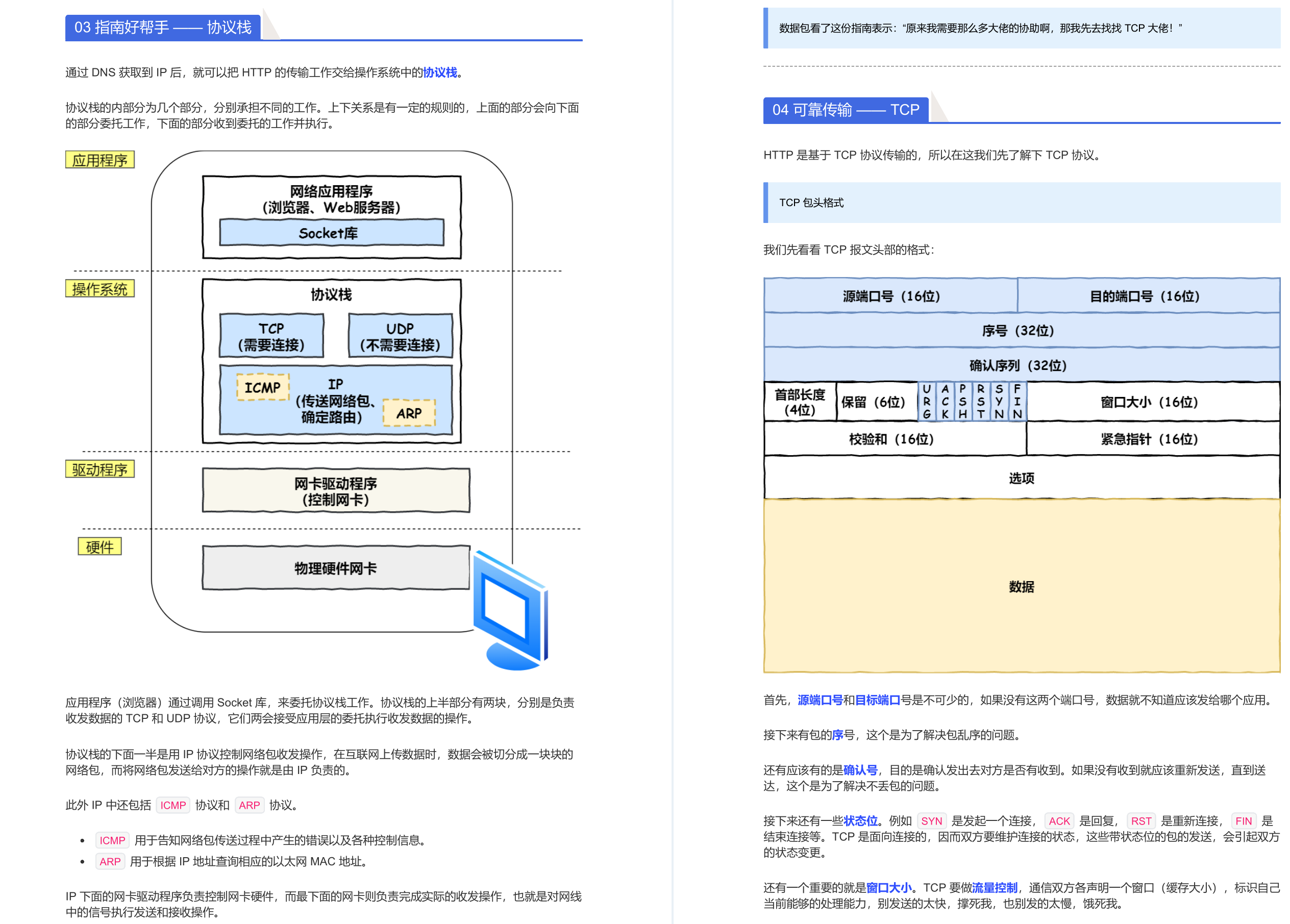Click the SYN status tag
The image size is (1290, 924).
point(931,821)
